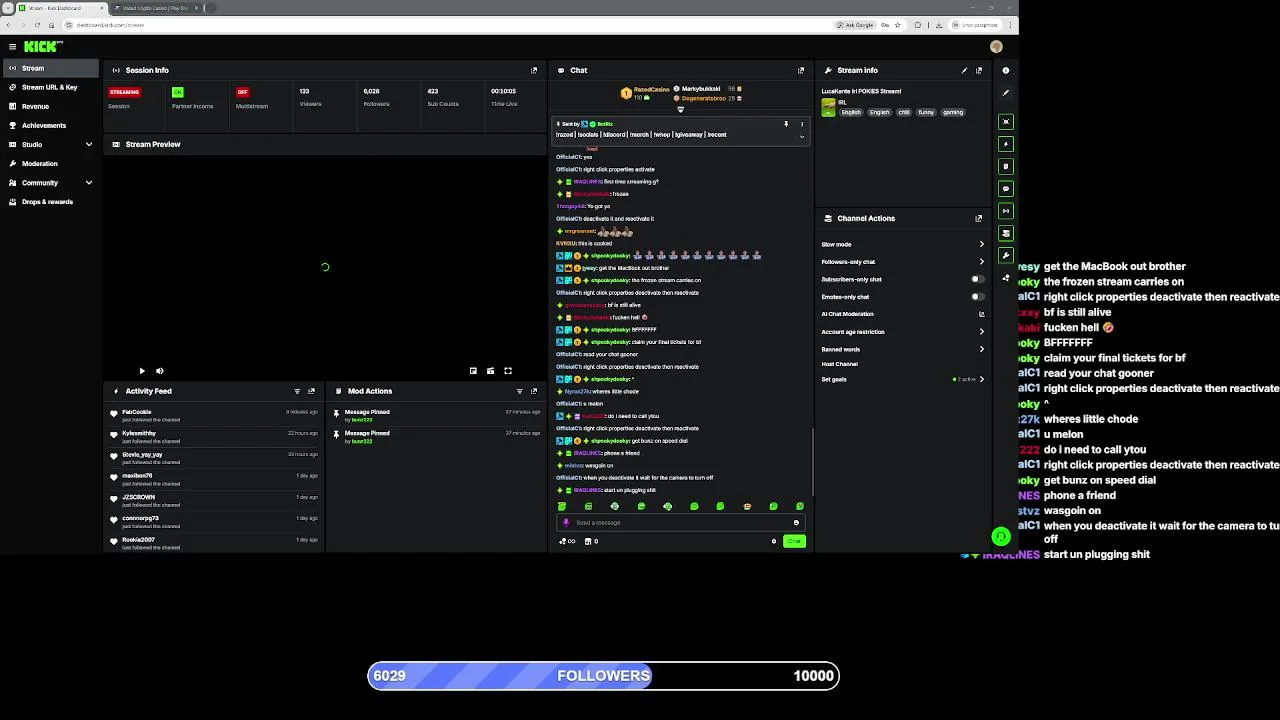Click the Kick logo
This screenshot has height=720, width=1280.
43,46
